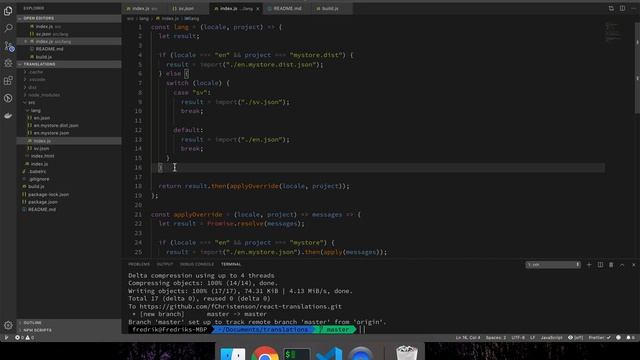Click the open changes icon in the tab bar
This screenshot has width=640, height=360.
click(611, 8)
